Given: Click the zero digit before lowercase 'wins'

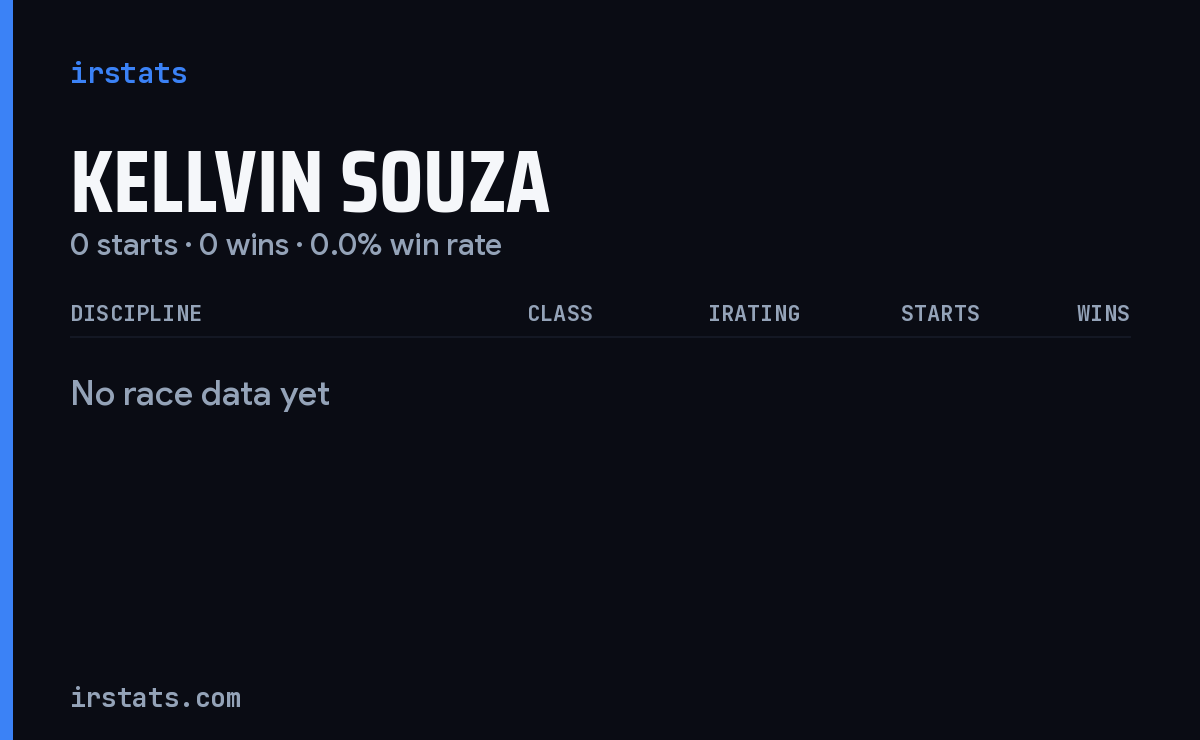Looking at the screenshot, I should 208,245.
